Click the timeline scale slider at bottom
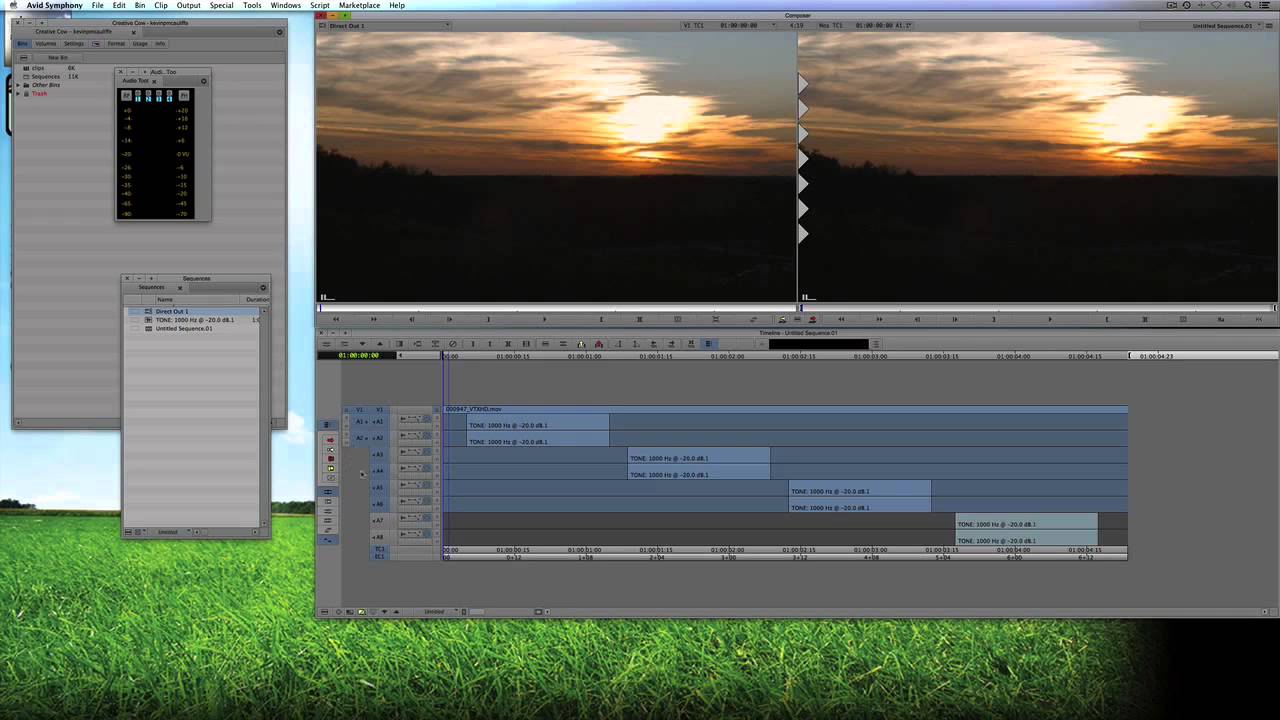The height and width of the screenshot is (720, 1280). [476, 611]
